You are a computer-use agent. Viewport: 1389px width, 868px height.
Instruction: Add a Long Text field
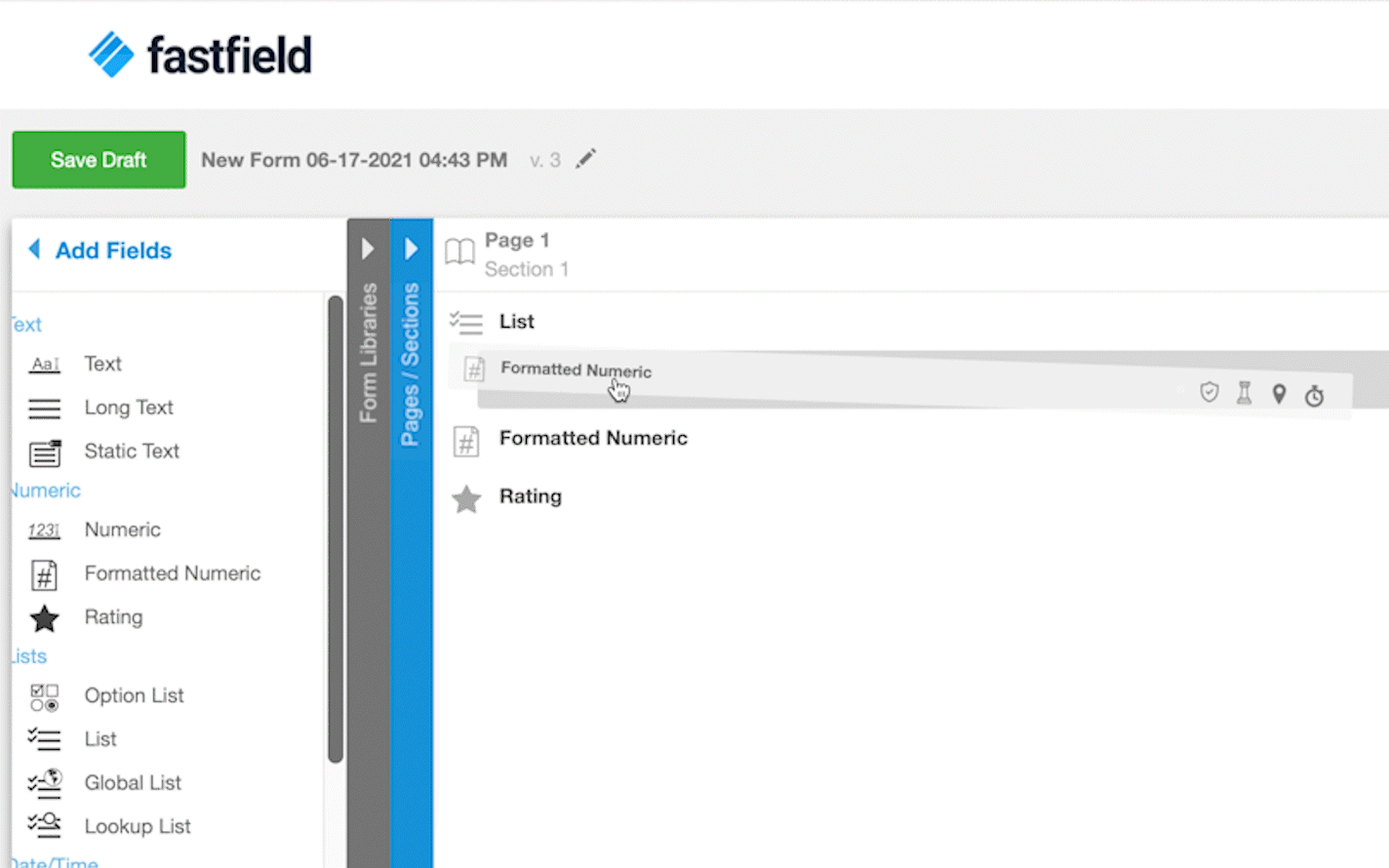(128, 408)
